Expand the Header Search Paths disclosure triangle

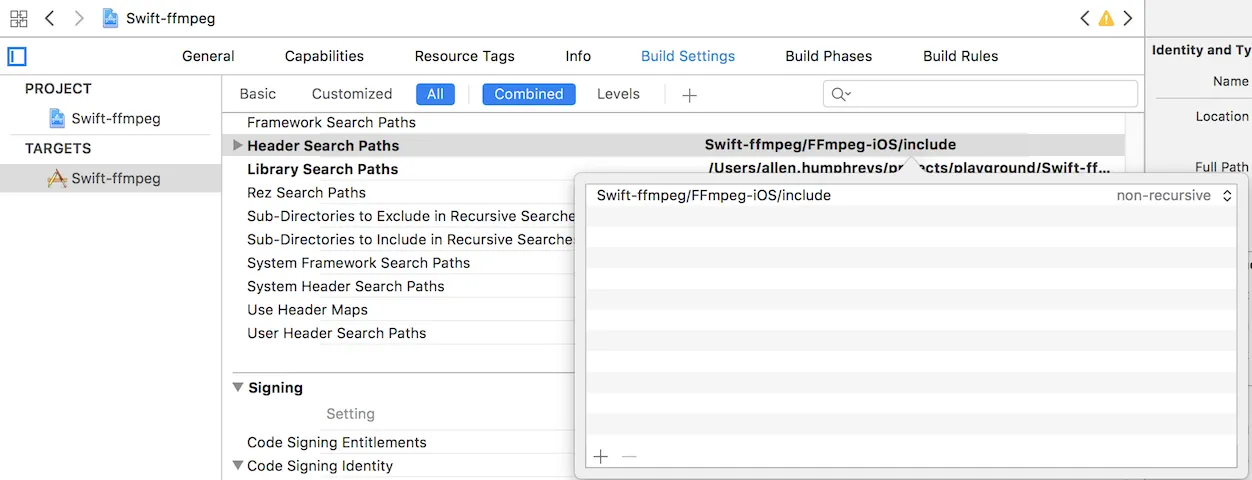click(x=237, y=146)
